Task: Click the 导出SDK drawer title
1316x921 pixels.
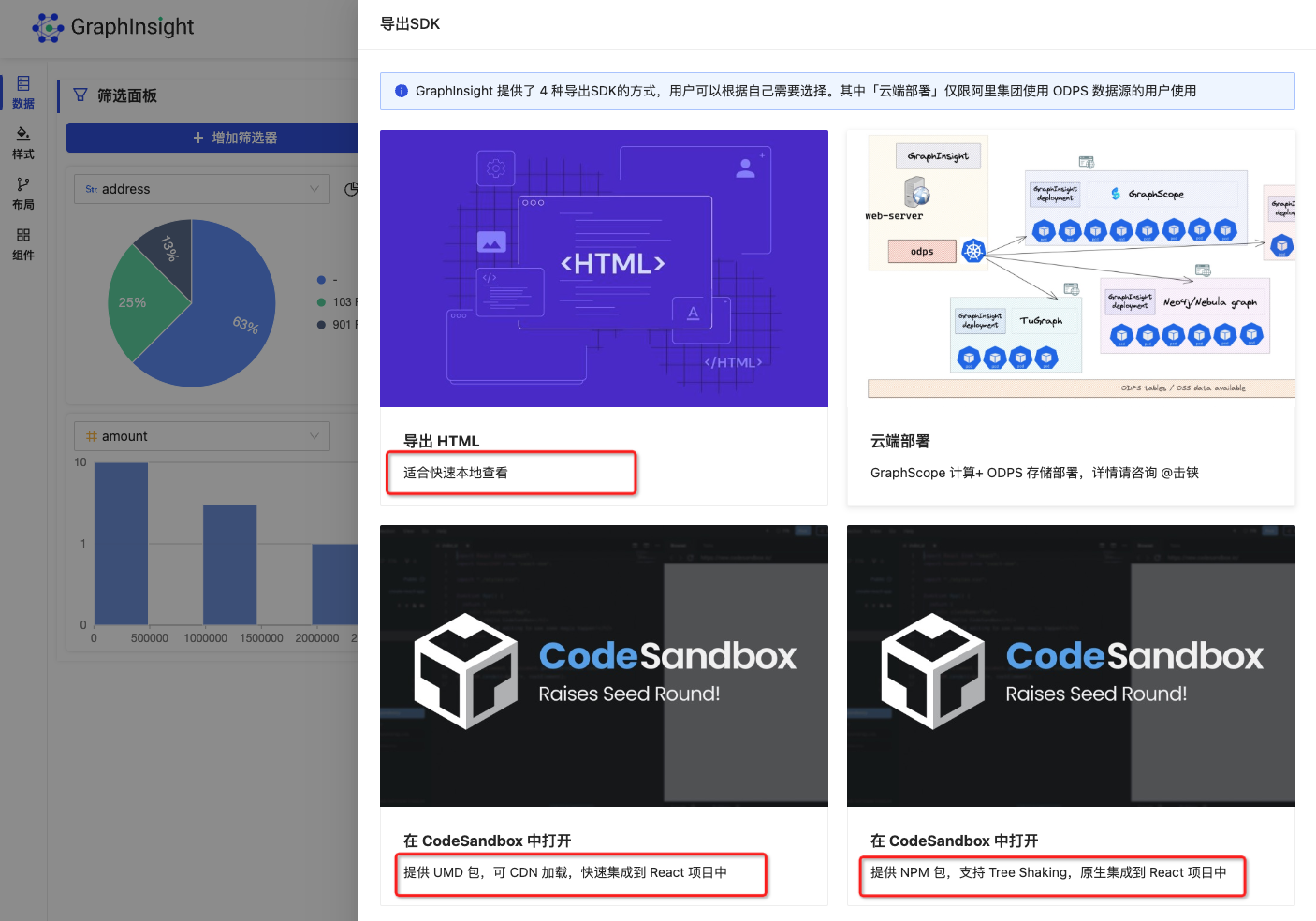Action: click(x=410, y=23)
